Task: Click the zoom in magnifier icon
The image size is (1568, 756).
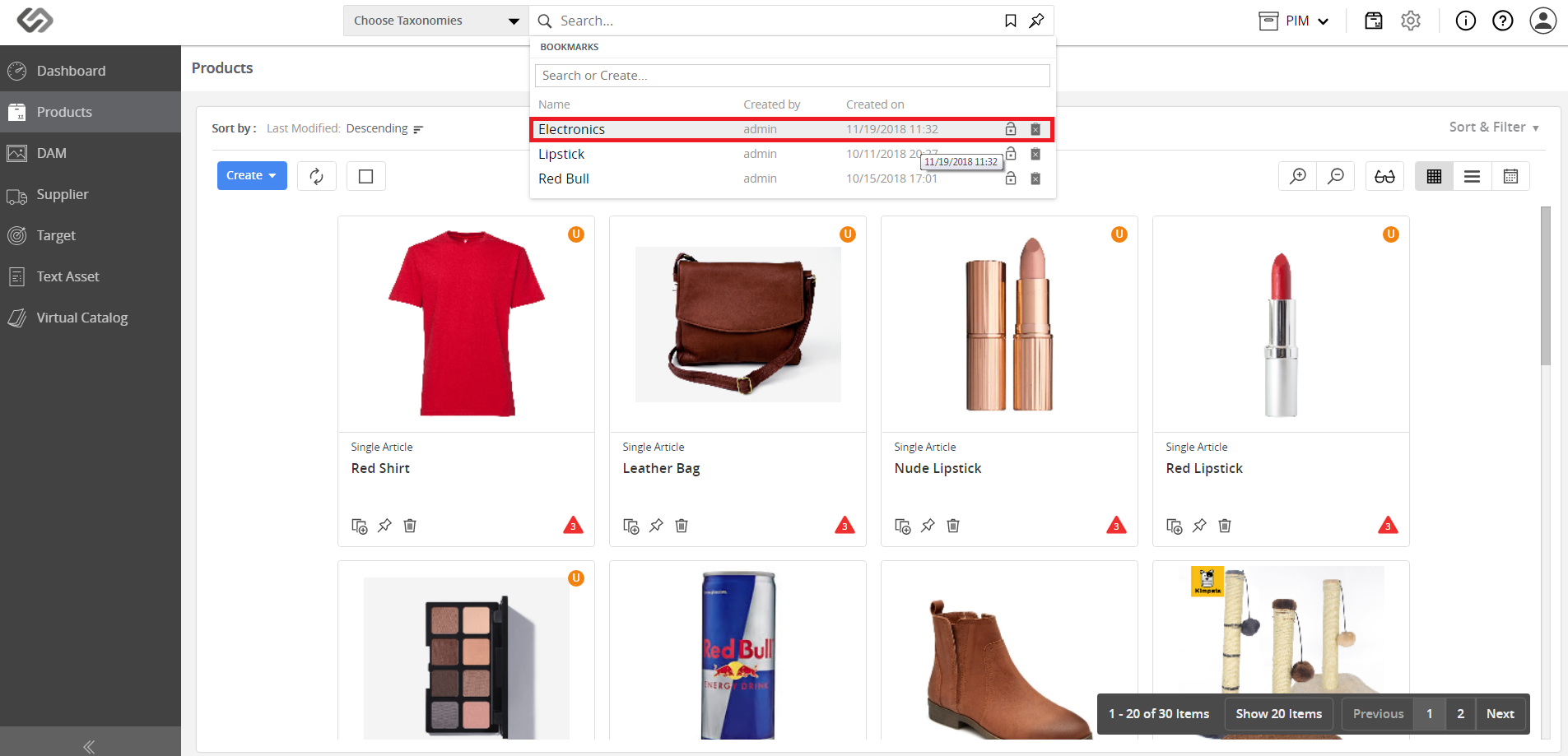Action: click(x=1298, y=176)
